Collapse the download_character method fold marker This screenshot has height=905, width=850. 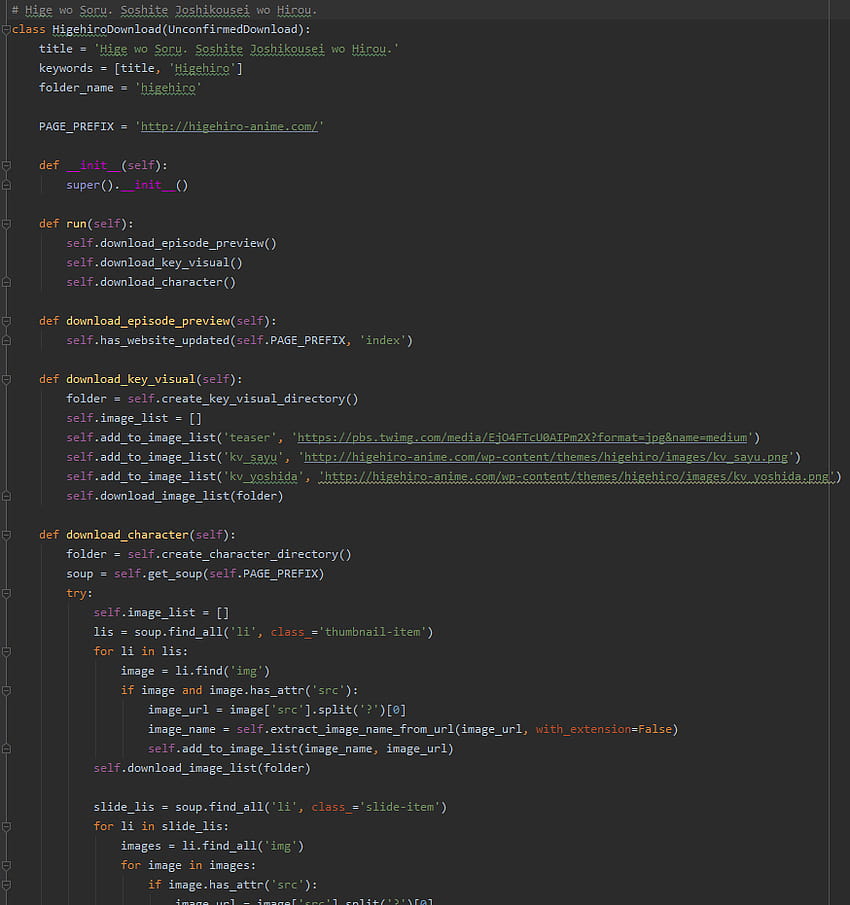(x=6, y=535)
